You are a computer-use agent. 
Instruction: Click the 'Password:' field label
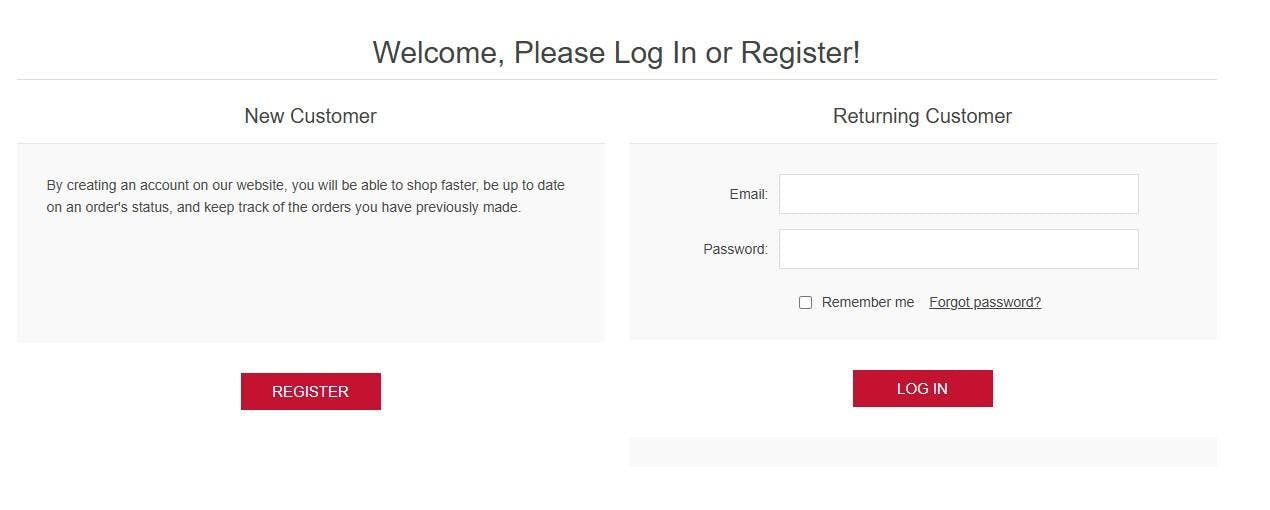[735, 249]
